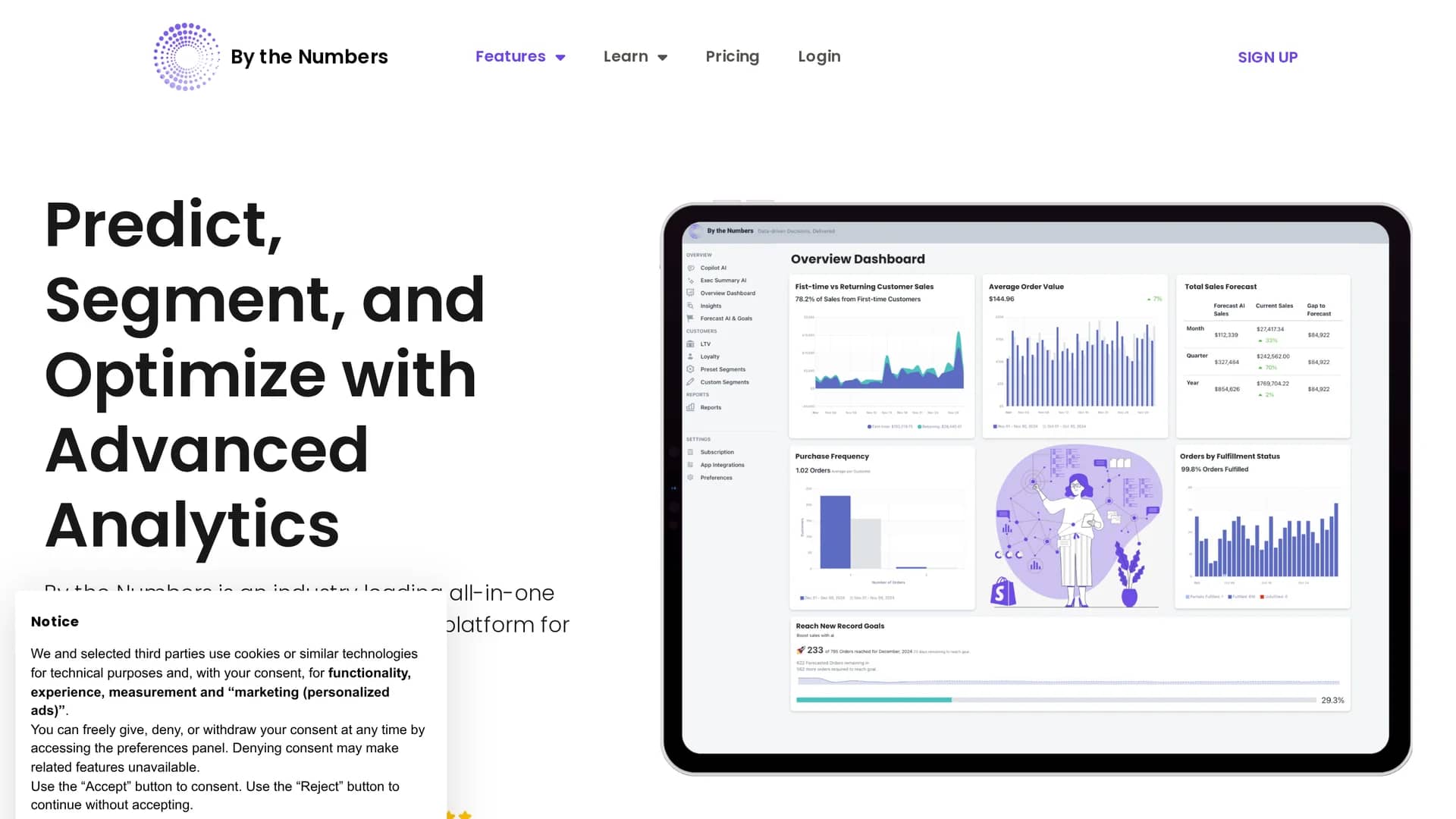
Task: Click the Copilot AI icon in dashboard sidebar
Action: click(x=691, y=268)
